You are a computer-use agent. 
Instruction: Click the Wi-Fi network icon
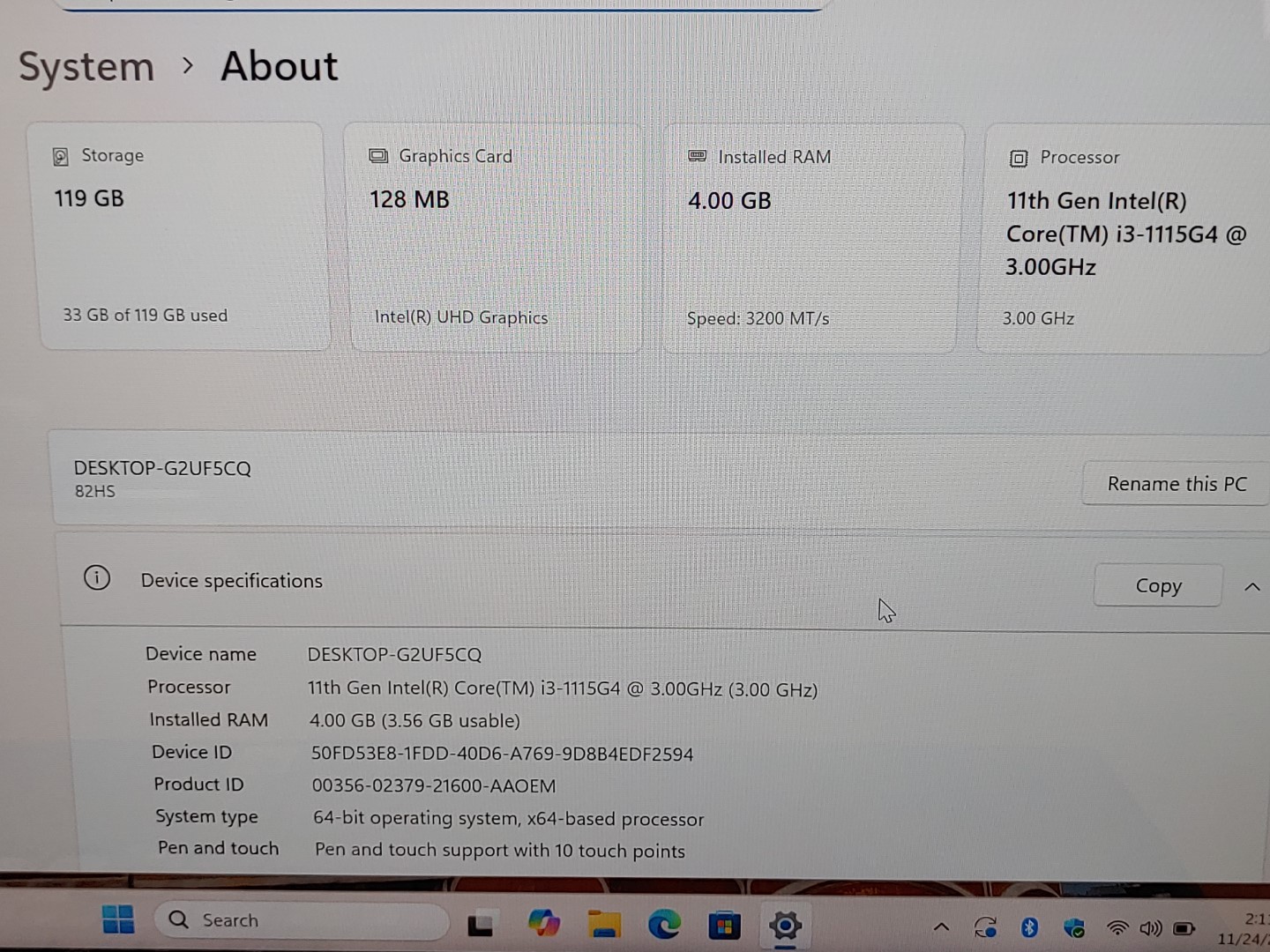click(1117, 928)
